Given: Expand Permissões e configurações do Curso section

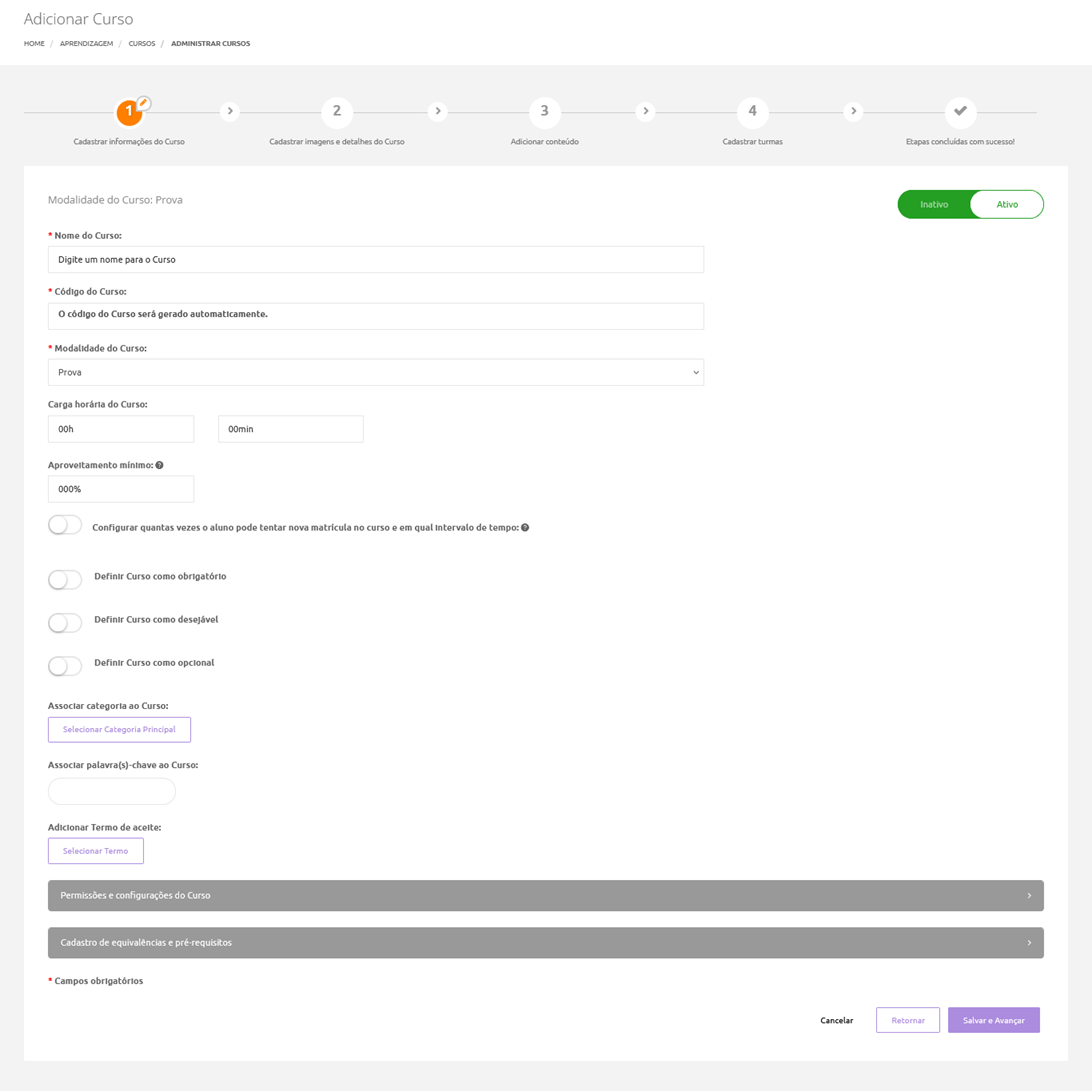Looking at the screenshot, I should pos(545,896).
